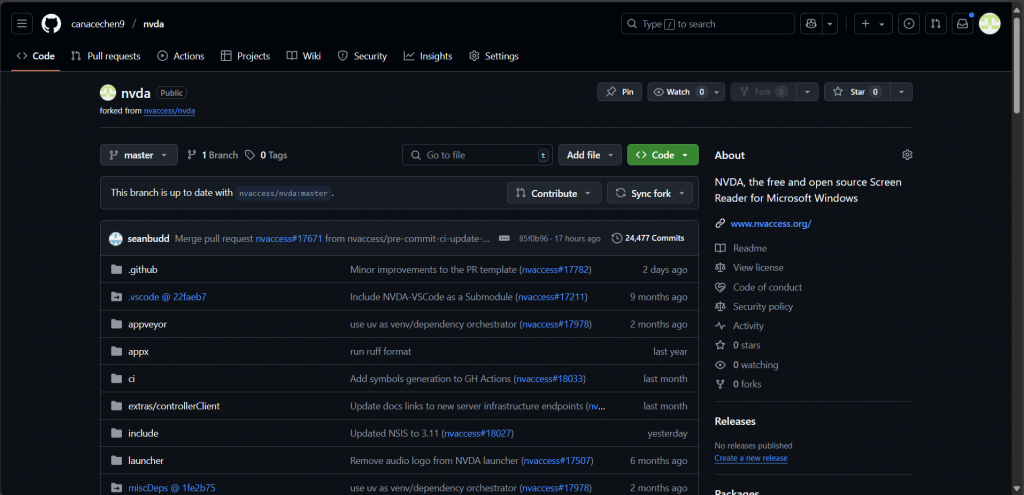Star the nvda repository
The height and width of the screenshot is (495, 1024).
[857, 92]
